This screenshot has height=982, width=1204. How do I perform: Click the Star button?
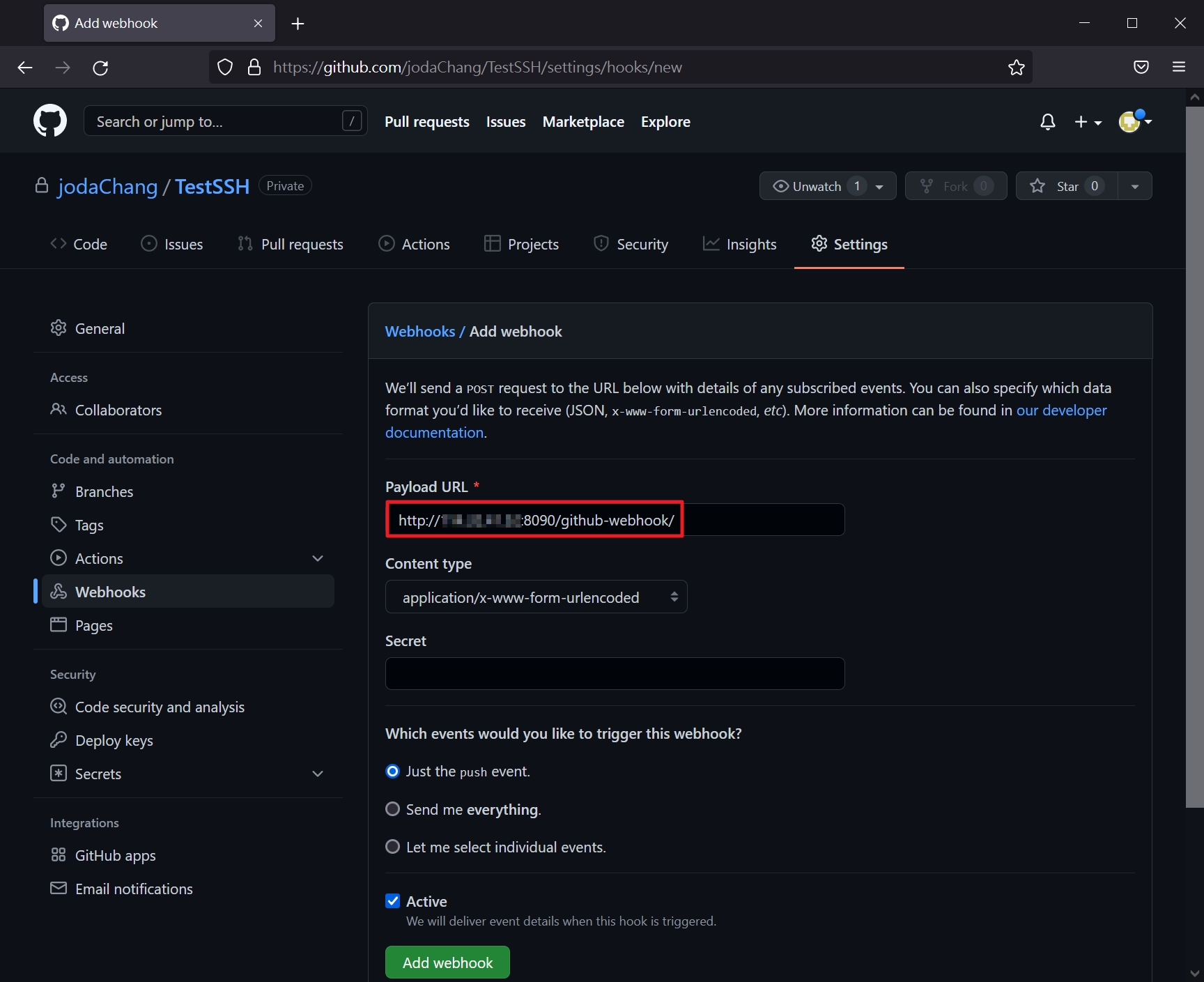[1067, 186]
